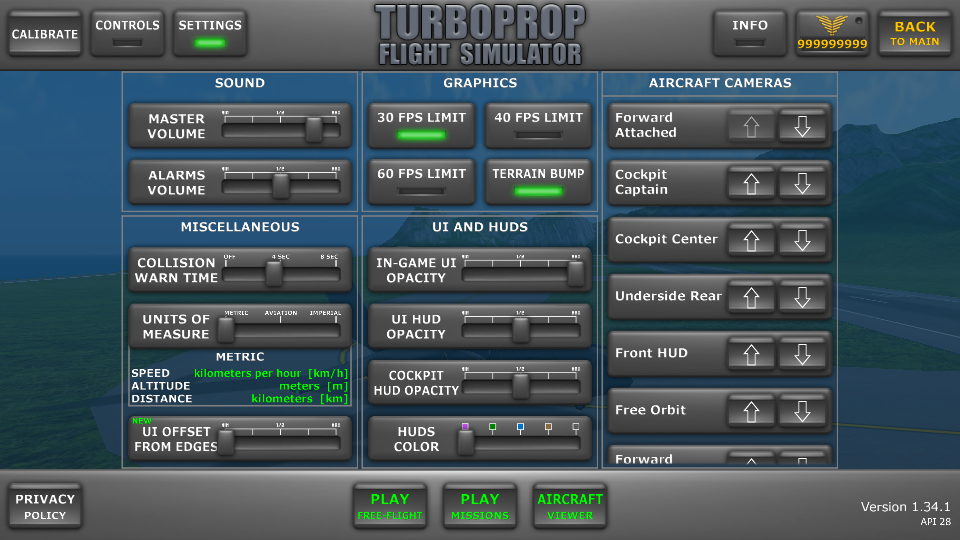Move Cockpit Center camera up

pos(751,240)
